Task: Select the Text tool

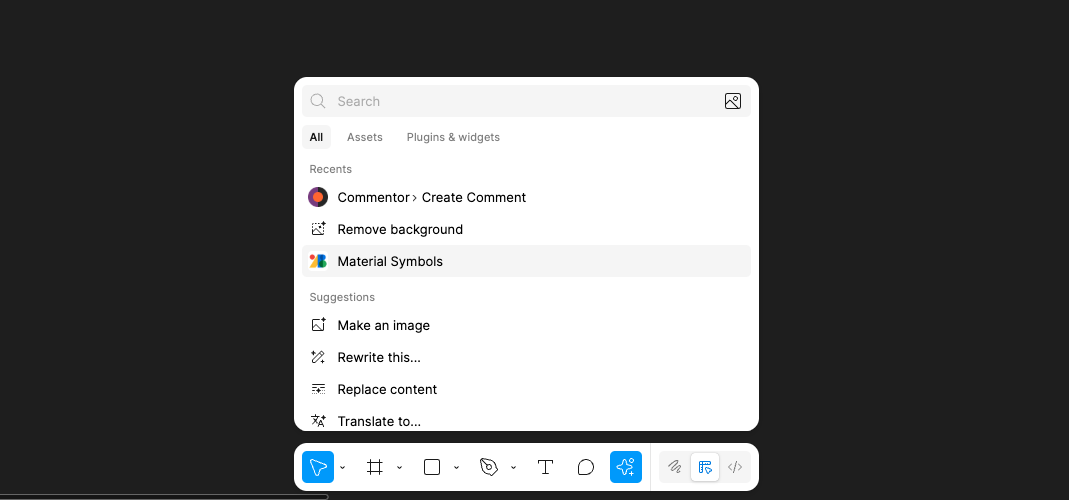Action: coord(545,467)
